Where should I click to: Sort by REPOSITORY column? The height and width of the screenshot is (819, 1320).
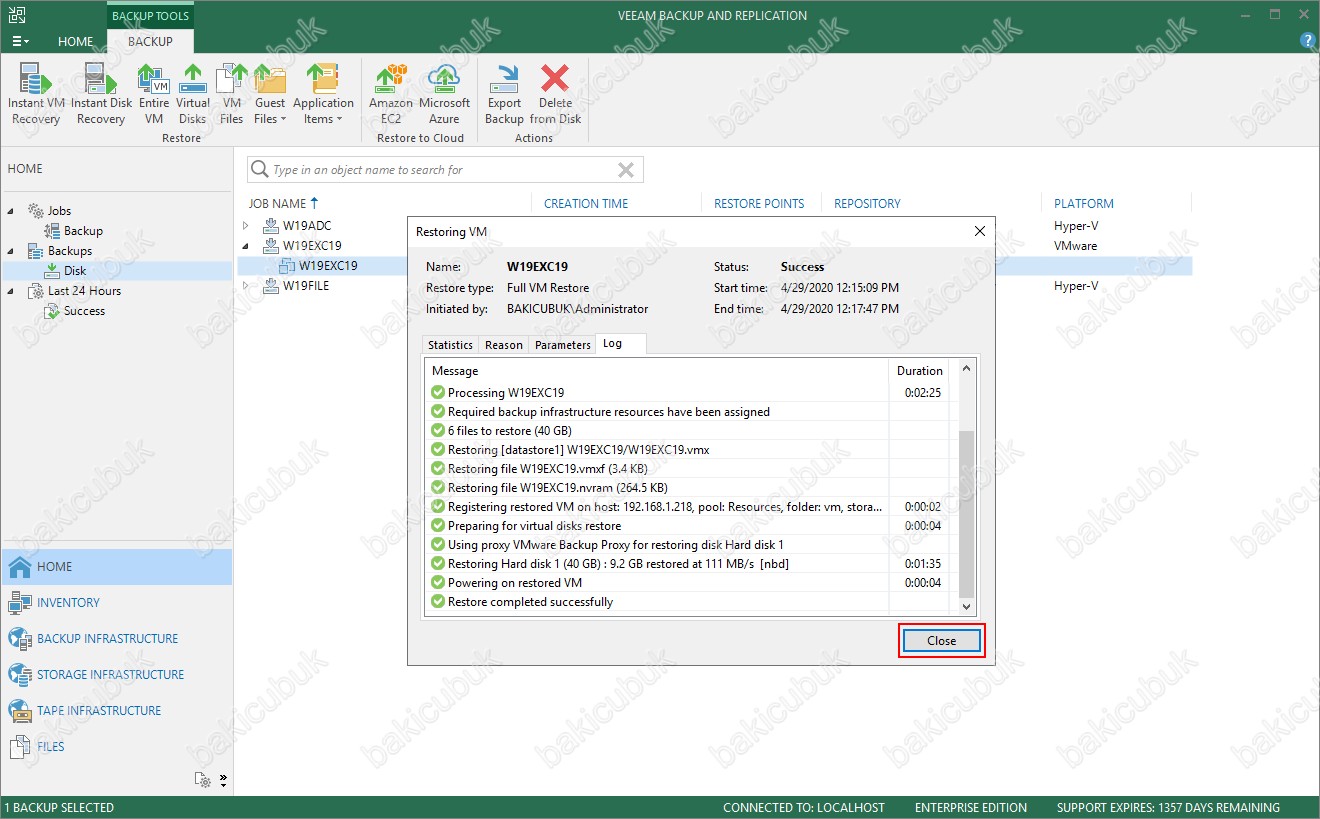(x=867, y=203)
